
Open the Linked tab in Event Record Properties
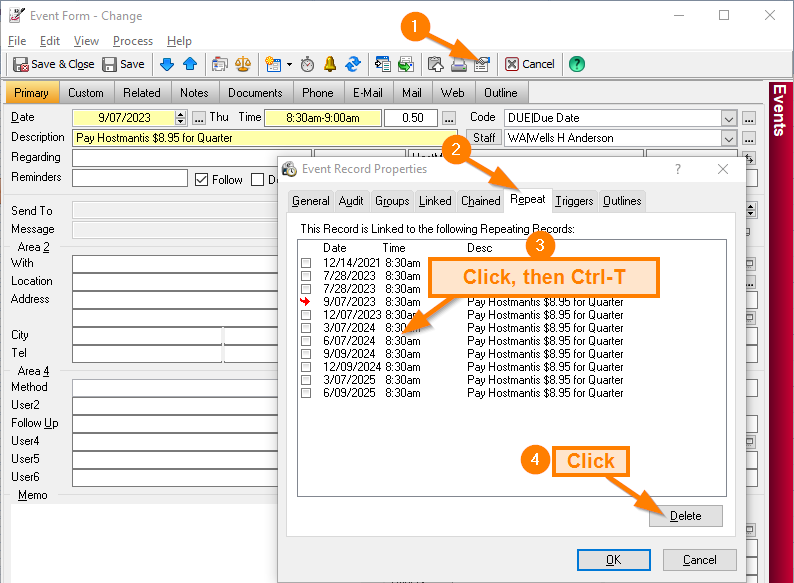click(435, 201)
